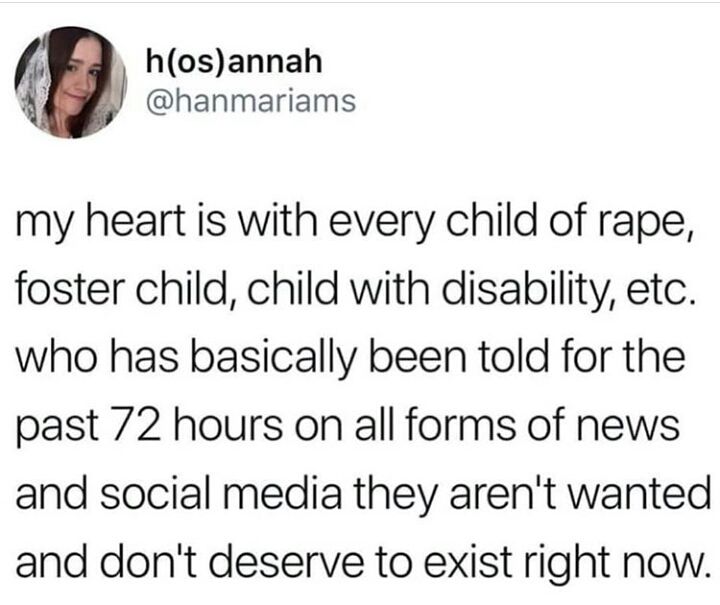Click the word 'basically' in the tweet
Screen dimensions: 720x605
tap(274, 360)
